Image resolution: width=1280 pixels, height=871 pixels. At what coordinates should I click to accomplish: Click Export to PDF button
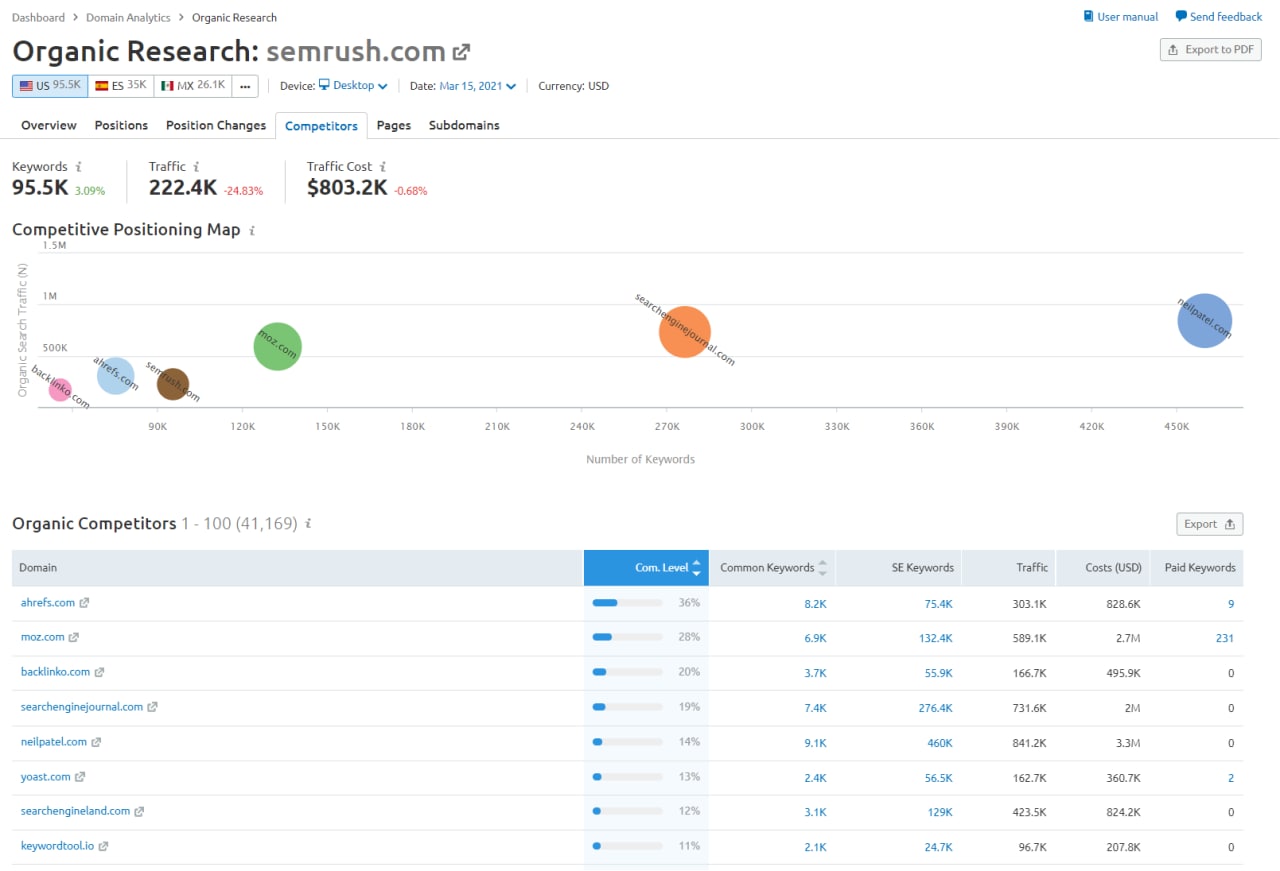click(x=1211, y=50)
